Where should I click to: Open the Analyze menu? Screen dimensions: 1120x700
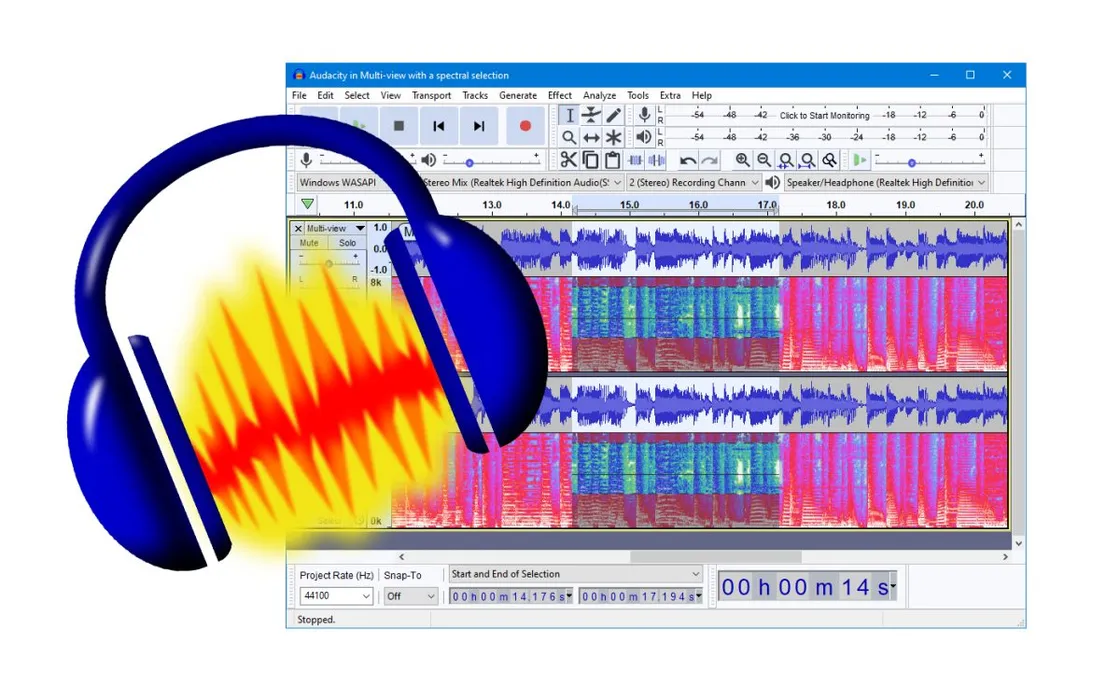(x=599, y=95)
